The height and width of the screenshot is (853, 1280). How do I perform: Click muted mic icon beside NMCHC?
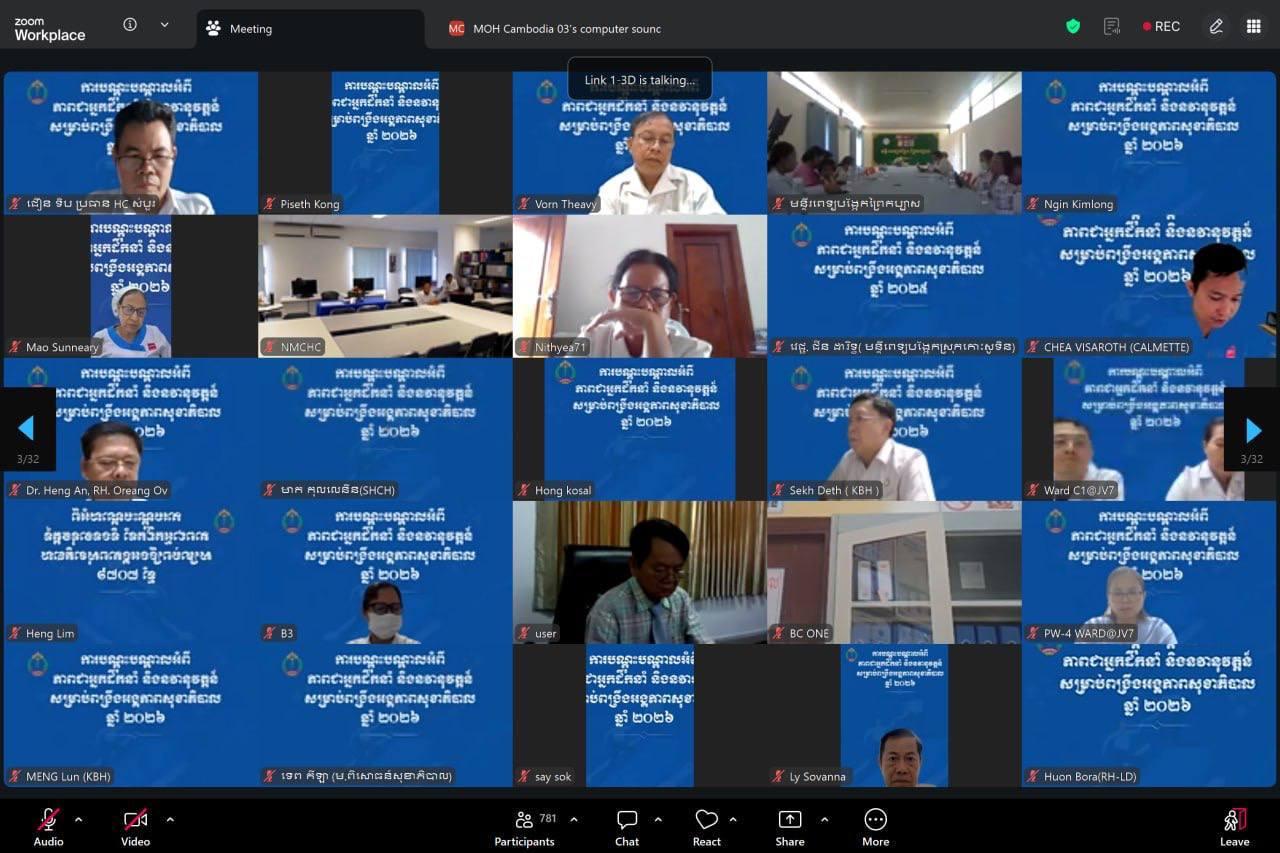tap(269, 347)
